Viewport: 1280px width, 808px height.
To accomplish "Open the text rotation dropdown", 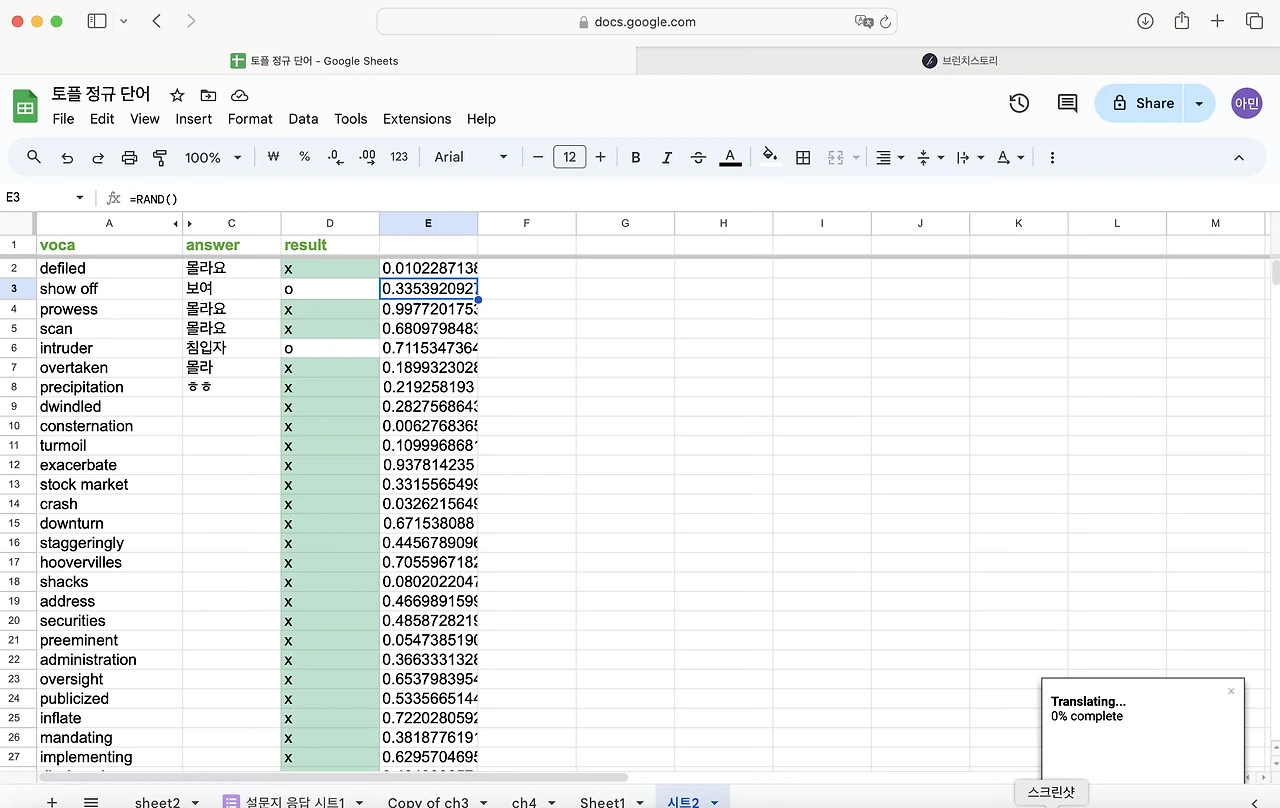I will pyautogui.click(x=1011, y=157).
